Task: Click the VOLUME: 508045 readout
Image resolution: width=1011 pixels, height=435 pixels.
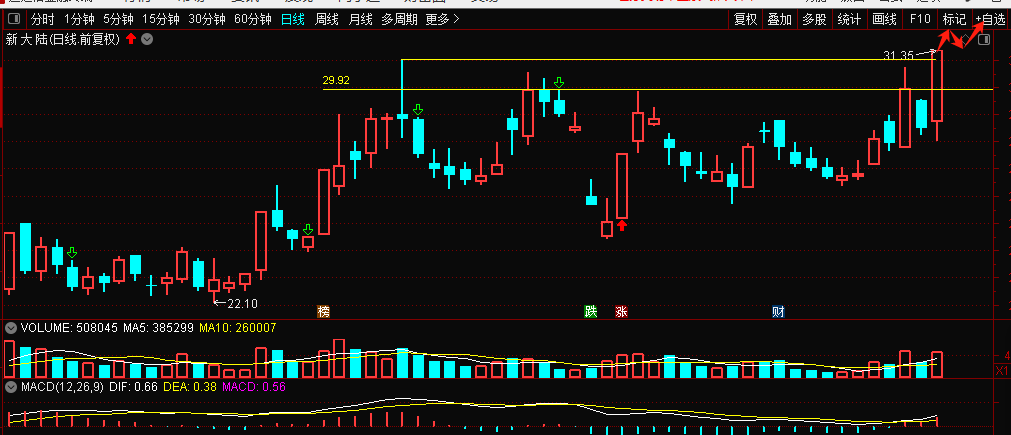Action: click(69, 328)
